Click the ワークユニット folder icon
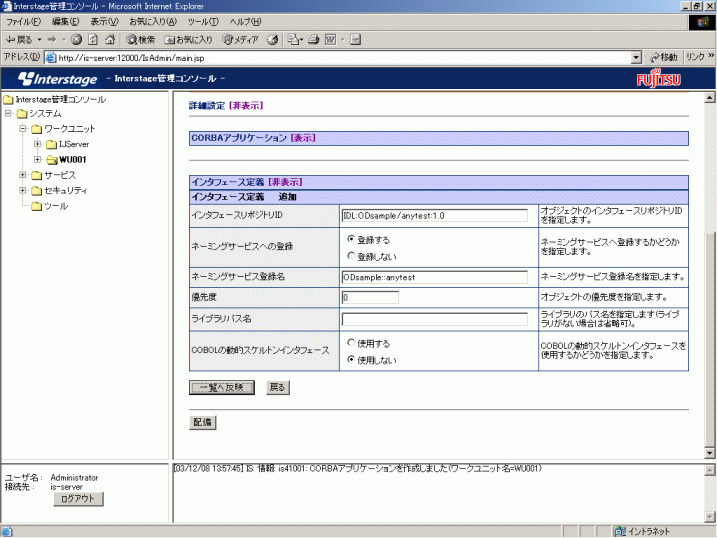Viewport: 717px width, 538px height. click(37, 129)
